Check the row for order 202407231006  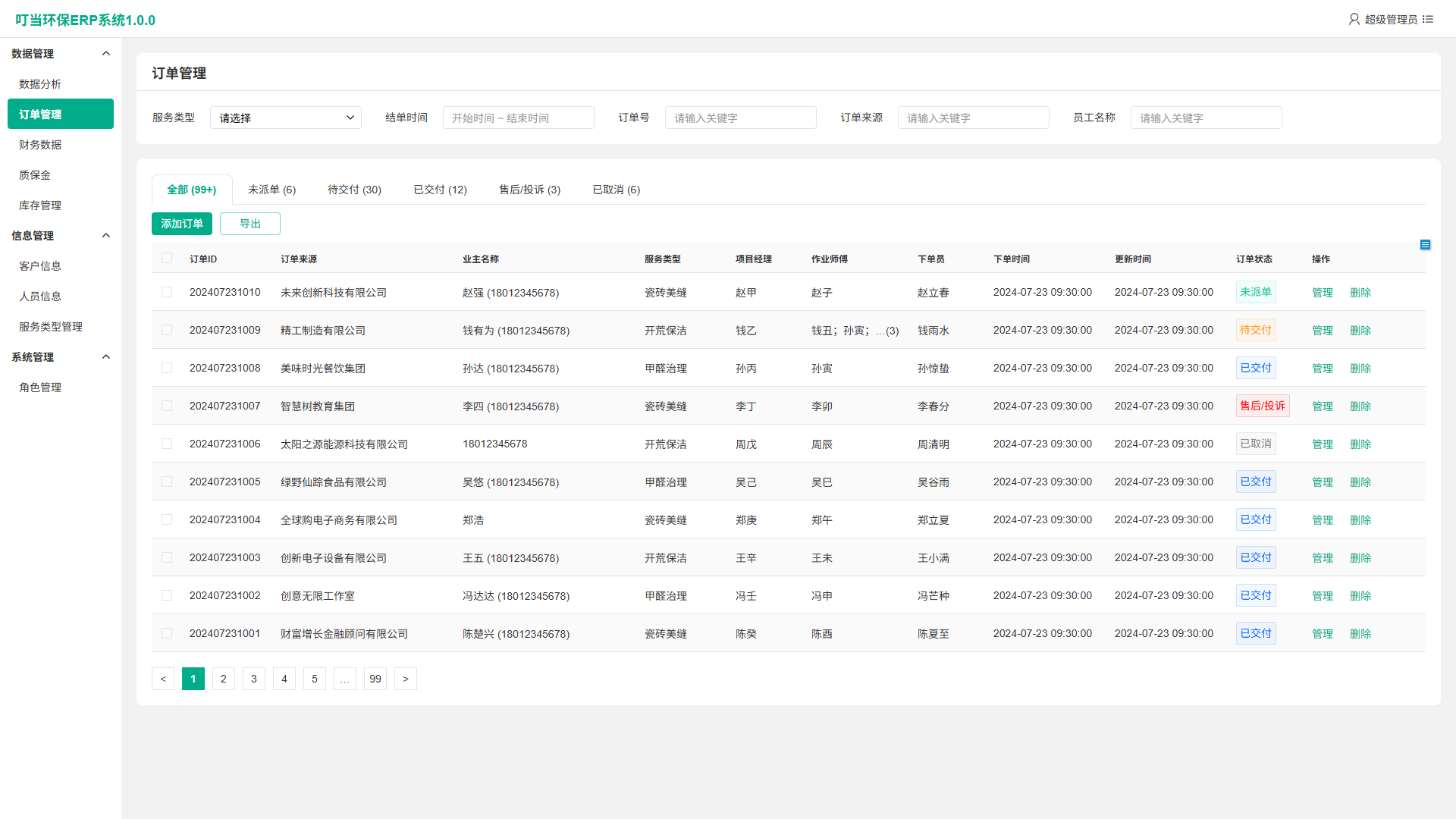[x=167, y=444]
